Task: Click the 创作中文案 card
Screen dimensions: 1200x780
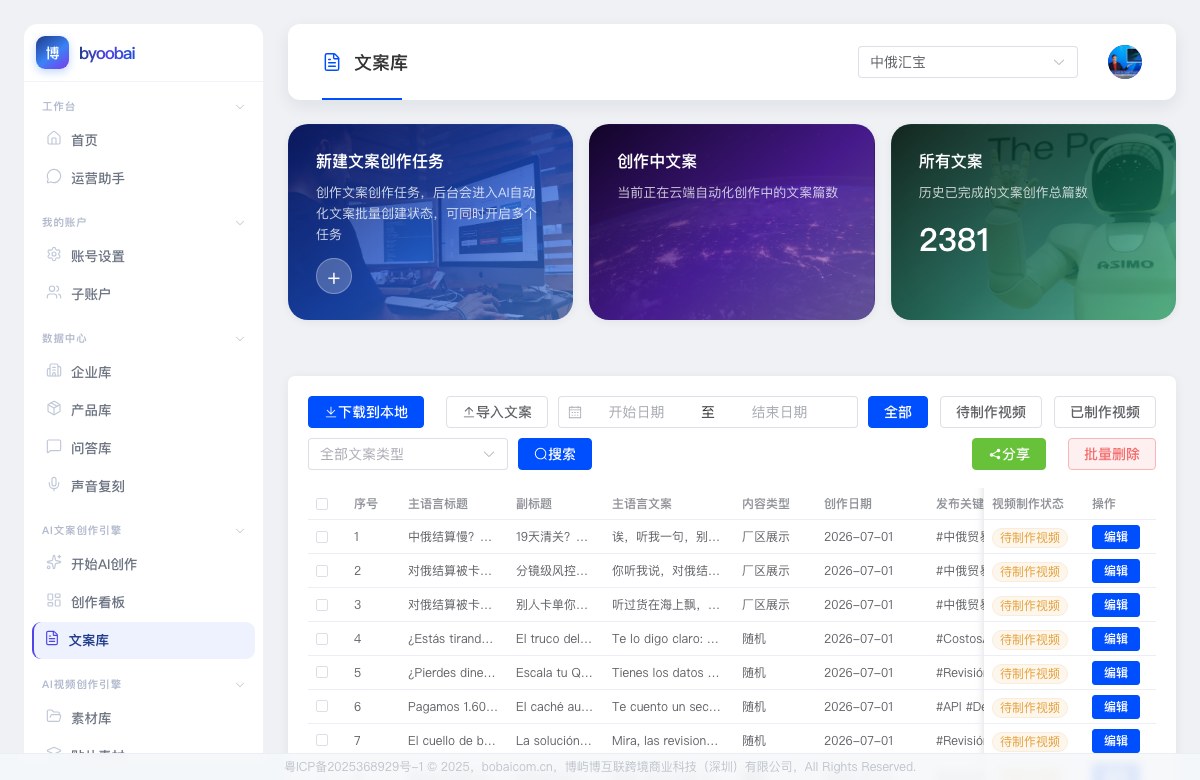Action: pyautogui.click(x=732, y=222)
